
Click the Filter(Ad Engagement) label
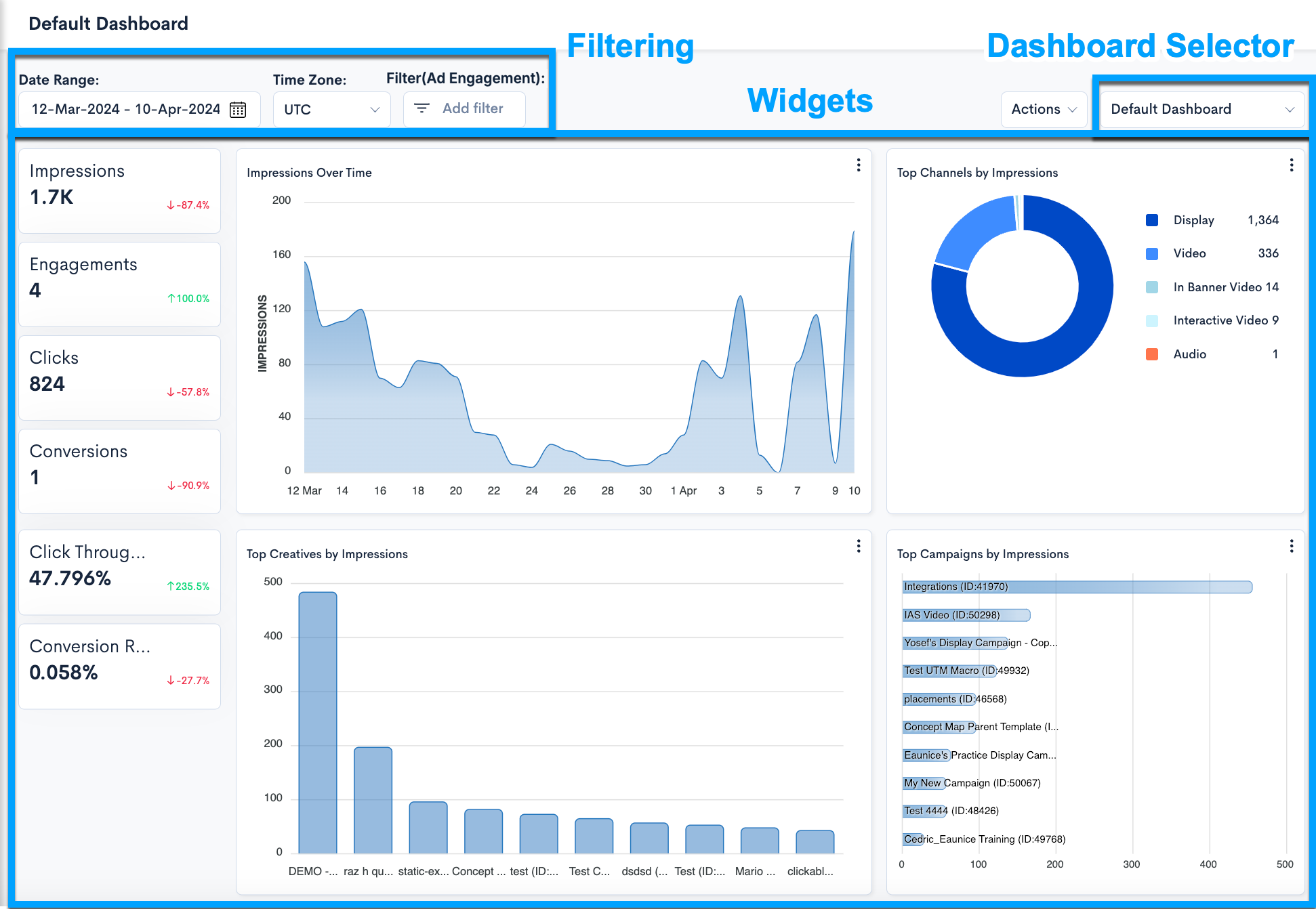pyautogui.click(x=466, y=79)
